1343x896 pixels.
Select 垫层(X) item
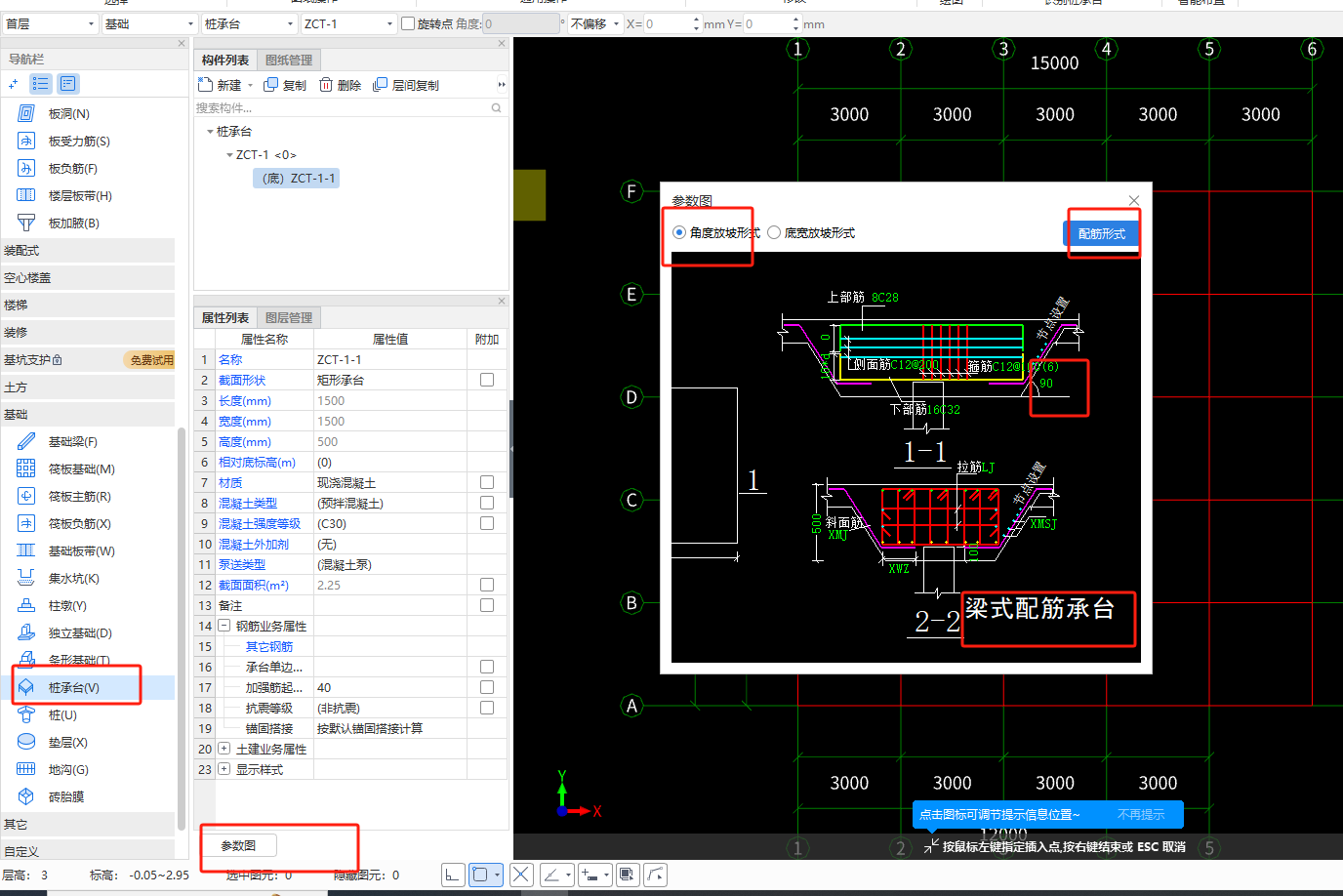(67, 743)
